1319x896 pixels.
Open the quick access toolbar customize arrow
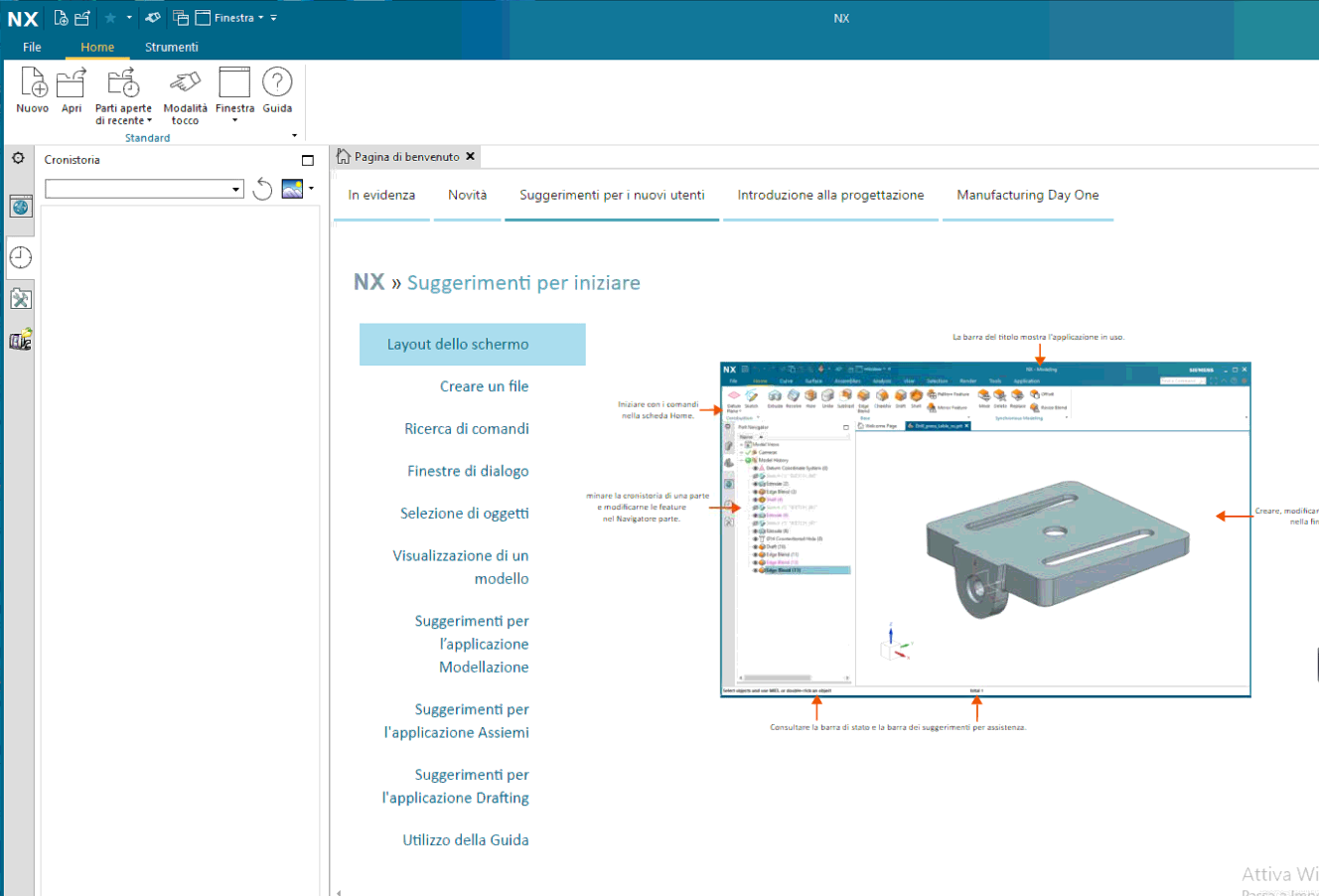tap(274, 18)
